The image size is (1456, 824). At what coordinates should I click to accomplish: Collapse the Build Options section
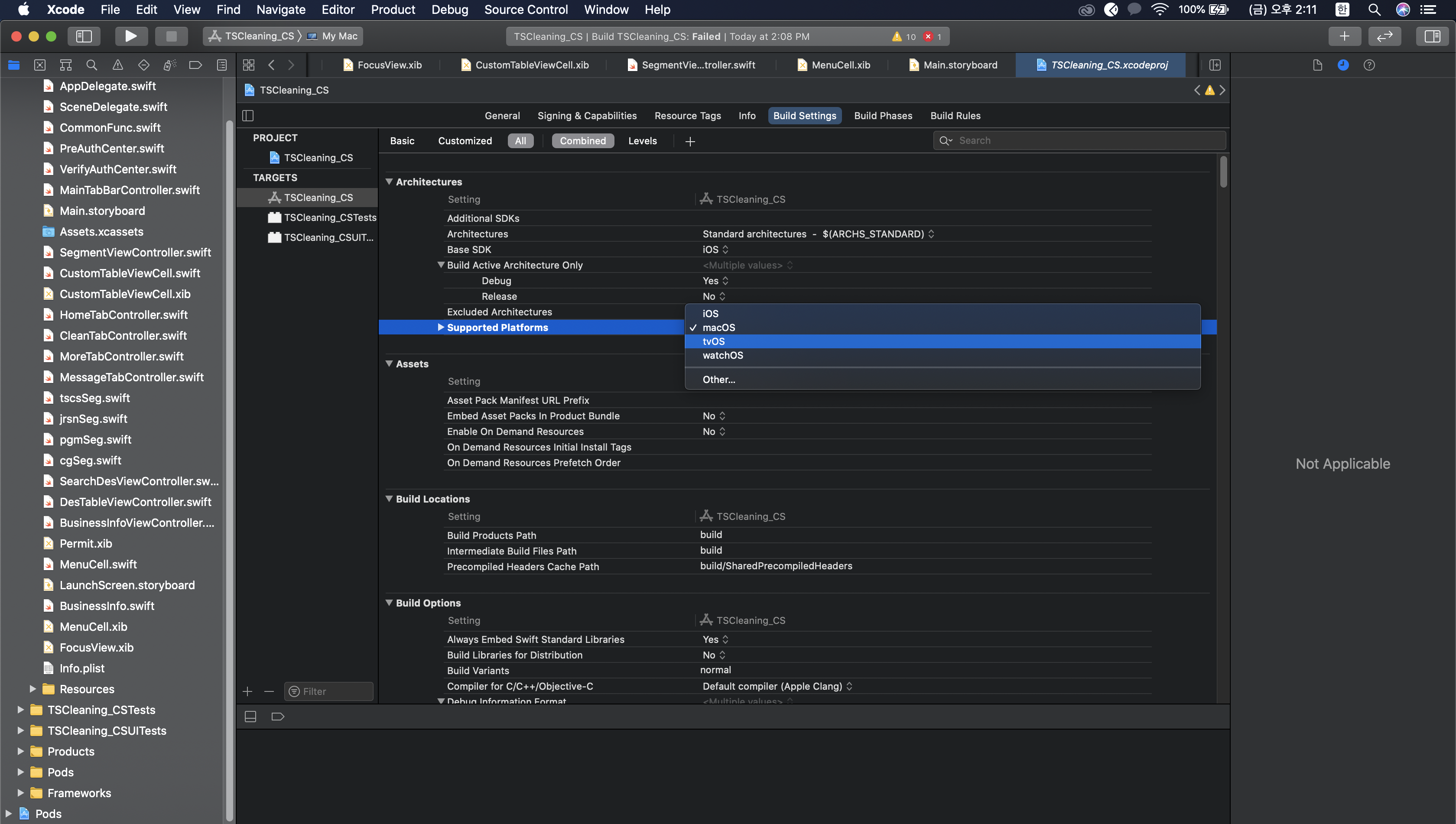coord(390,603)
